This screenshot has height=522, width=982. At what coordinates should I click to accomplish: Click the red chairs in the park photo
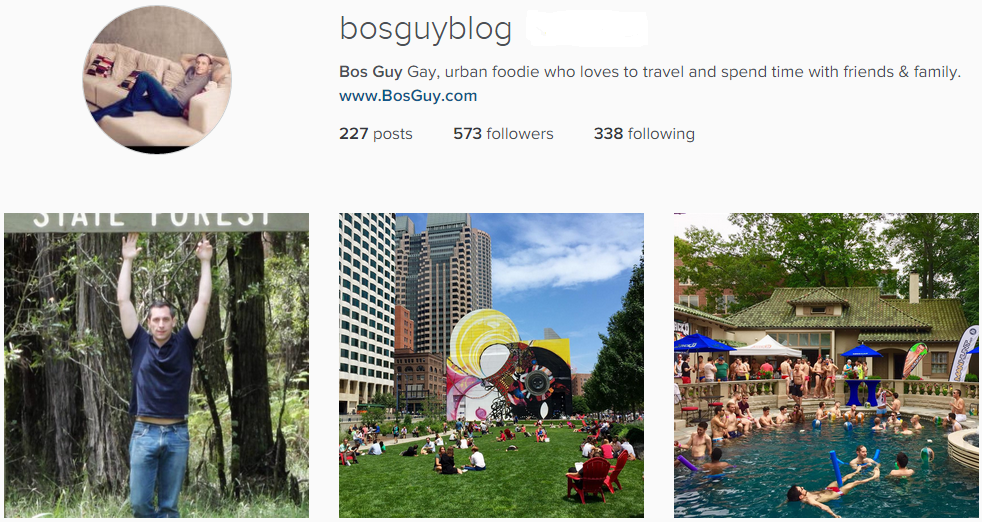(597, 478)
